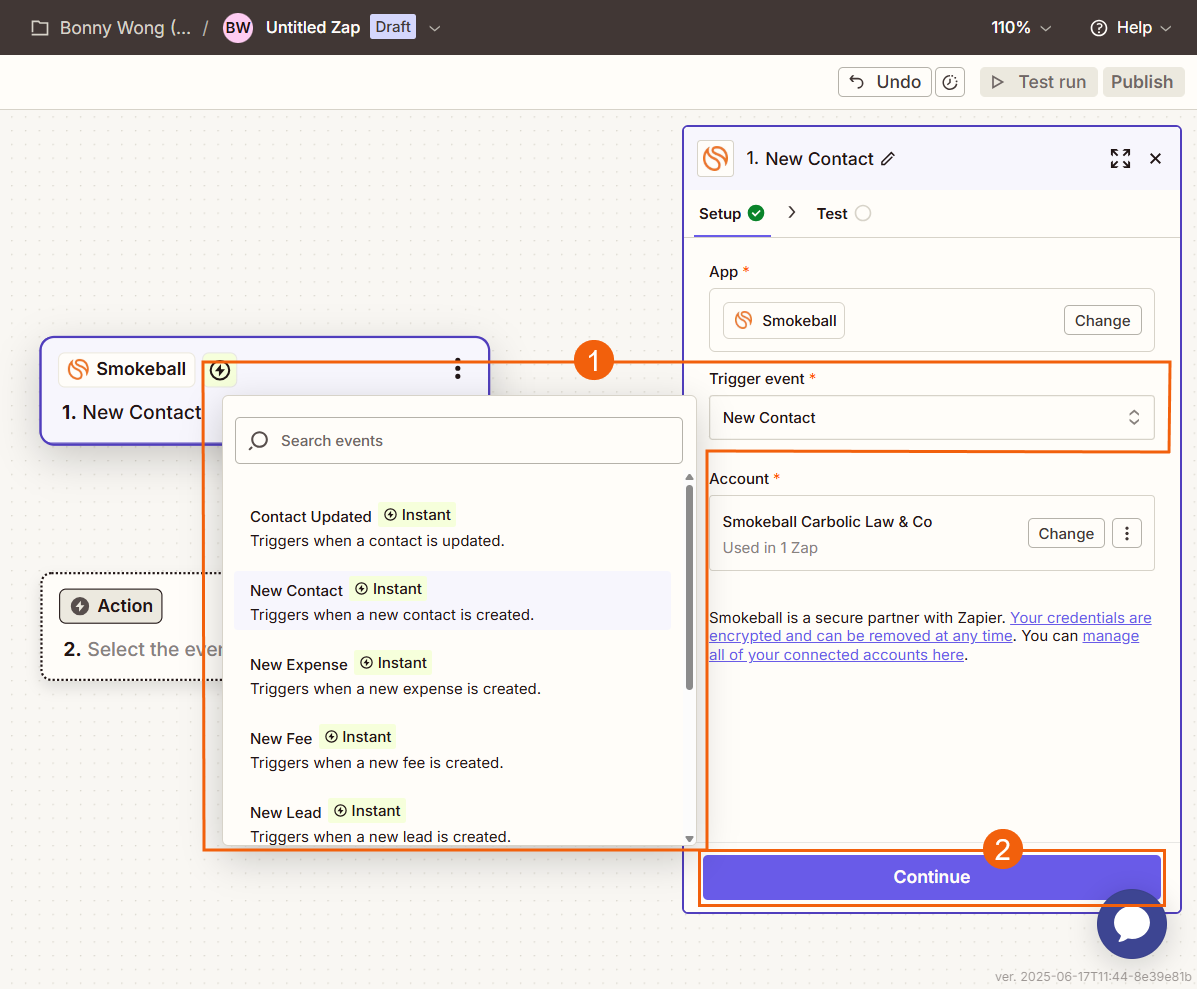Click the Draft status badge
The width and height of the screenshot is (1197, 989).
(x=393, y=27)
